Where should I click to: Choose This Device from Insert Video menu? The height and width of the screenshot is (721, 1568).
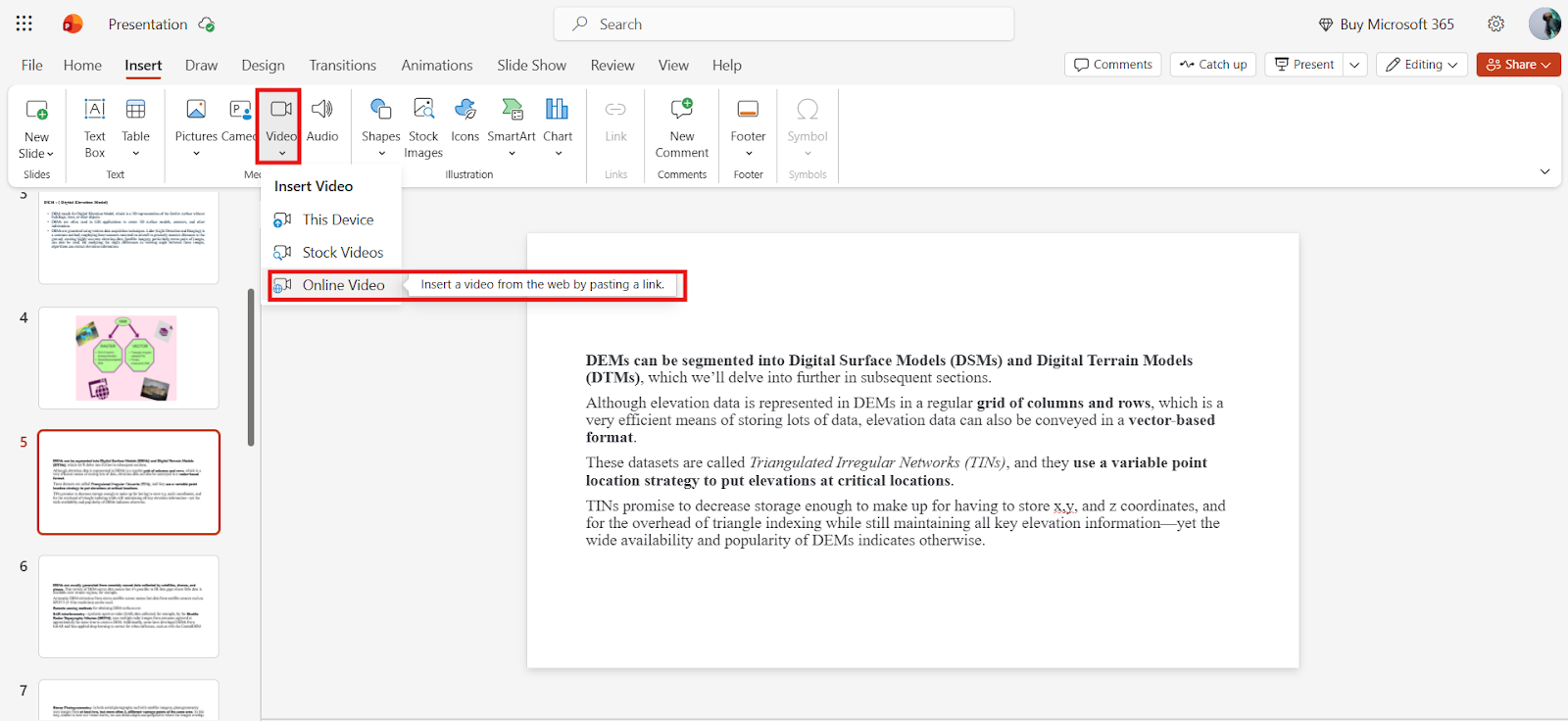(x=331, y=219)
